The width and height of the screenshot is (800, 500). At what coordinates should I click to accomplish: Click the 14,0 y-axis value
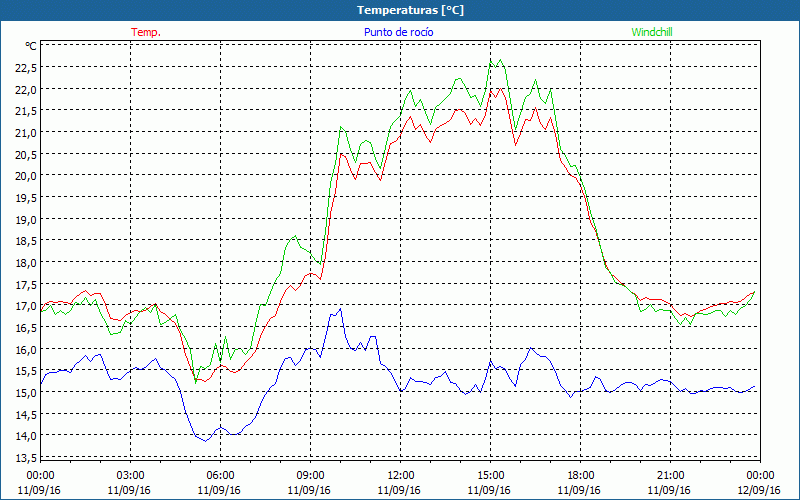(26, 435)
